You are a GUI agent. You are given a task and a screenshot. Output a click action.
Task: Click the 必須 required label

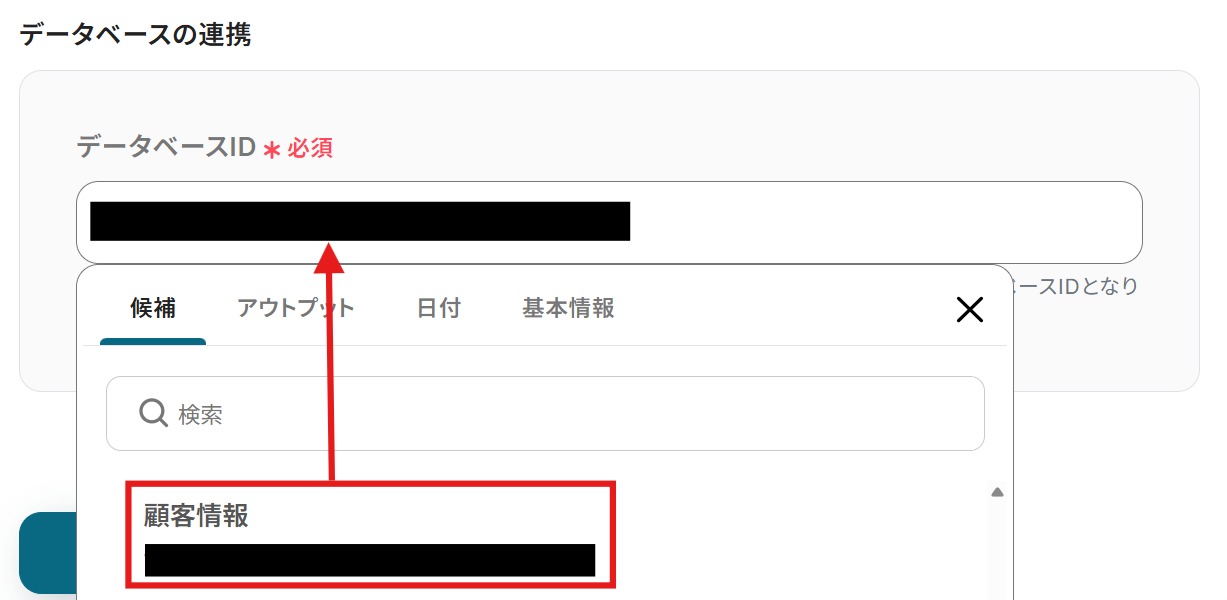tap(310, 149)
